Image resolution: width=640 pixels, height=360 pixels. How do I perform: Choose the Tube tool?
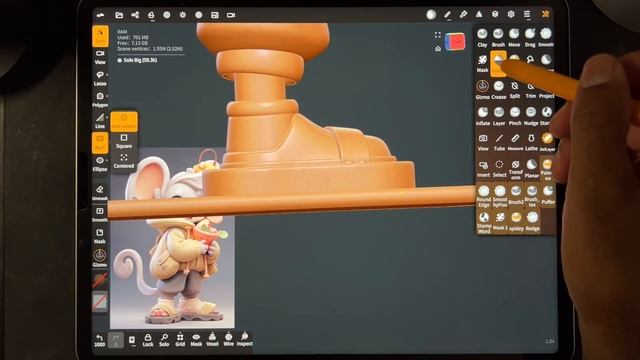click(499, 142)
